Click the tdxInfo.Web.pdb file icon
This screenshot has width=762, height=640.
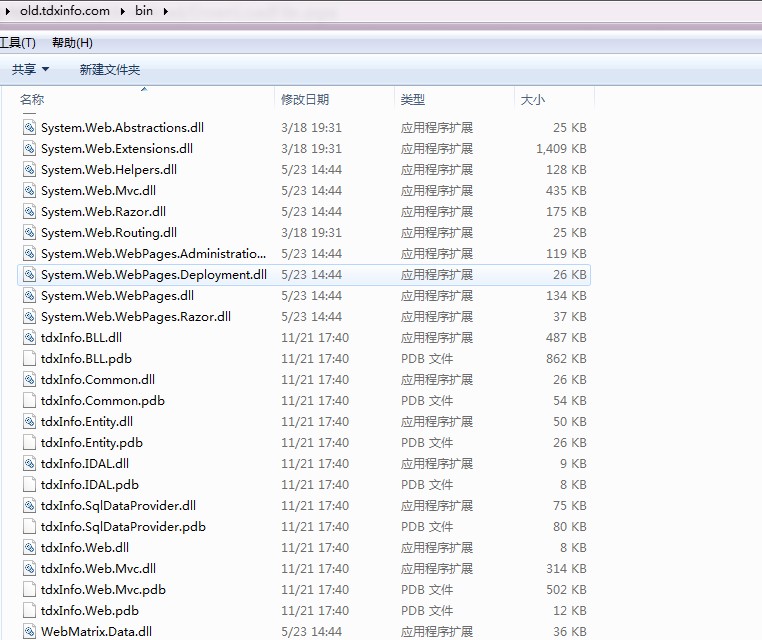click(x=30, y=610)
